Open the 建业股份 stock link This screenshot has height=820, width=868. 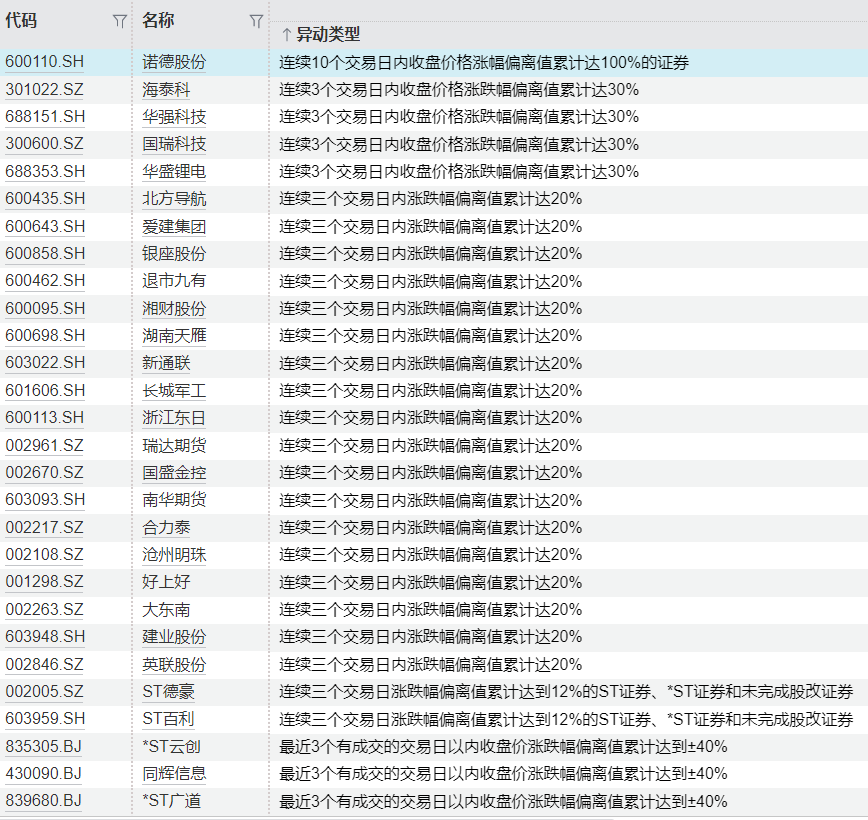[x=174, y=637]
